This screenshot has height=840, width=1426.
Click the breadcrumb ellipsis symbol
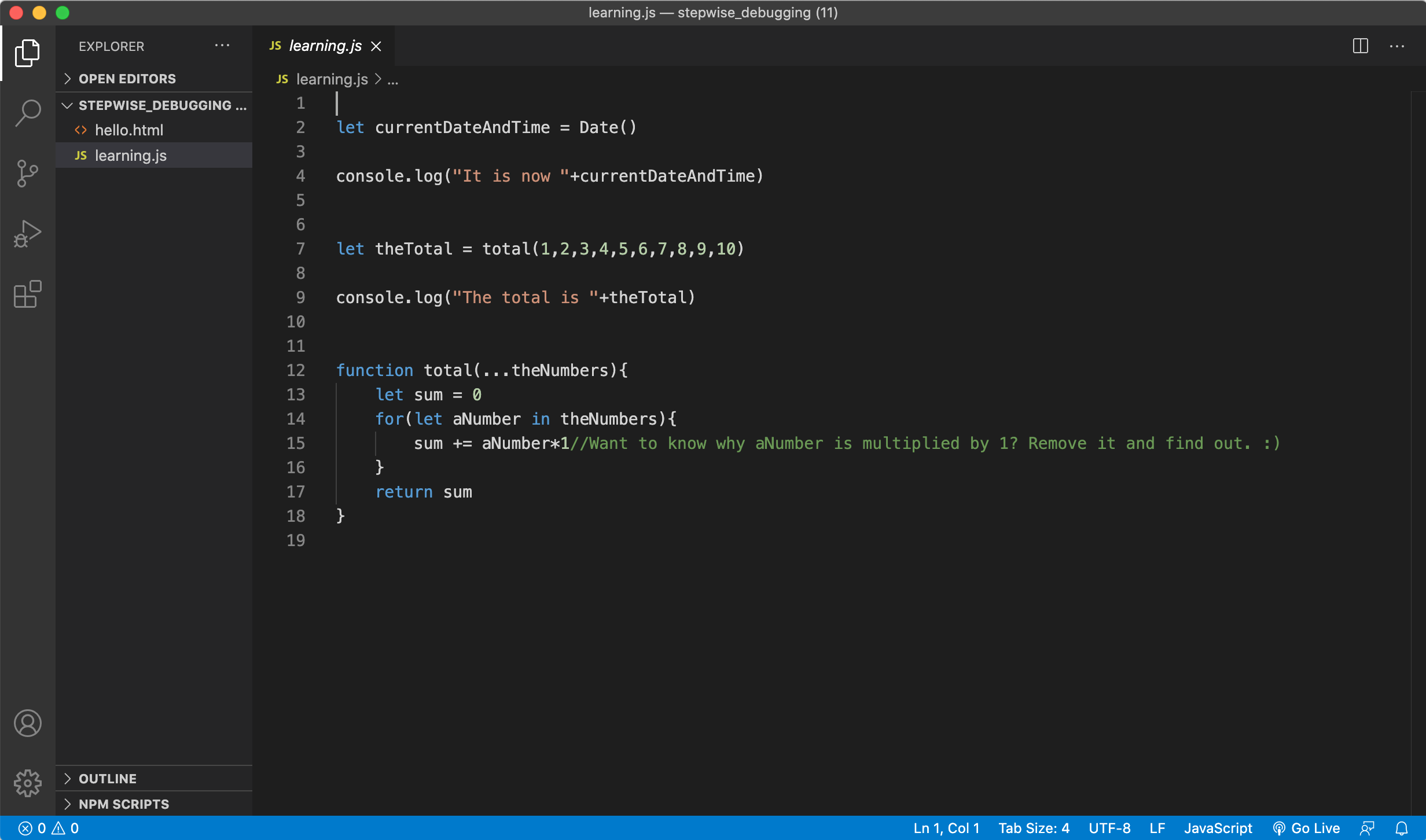click(x=393, y=80)
